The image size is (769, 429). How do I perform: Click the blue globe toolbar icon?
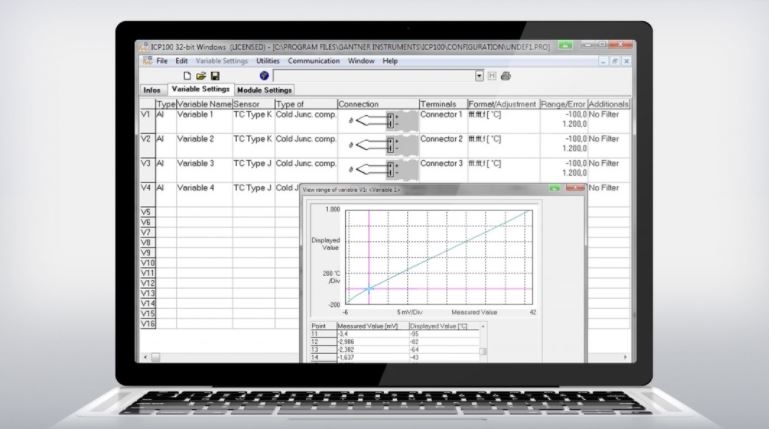click(x=263, y=76)
